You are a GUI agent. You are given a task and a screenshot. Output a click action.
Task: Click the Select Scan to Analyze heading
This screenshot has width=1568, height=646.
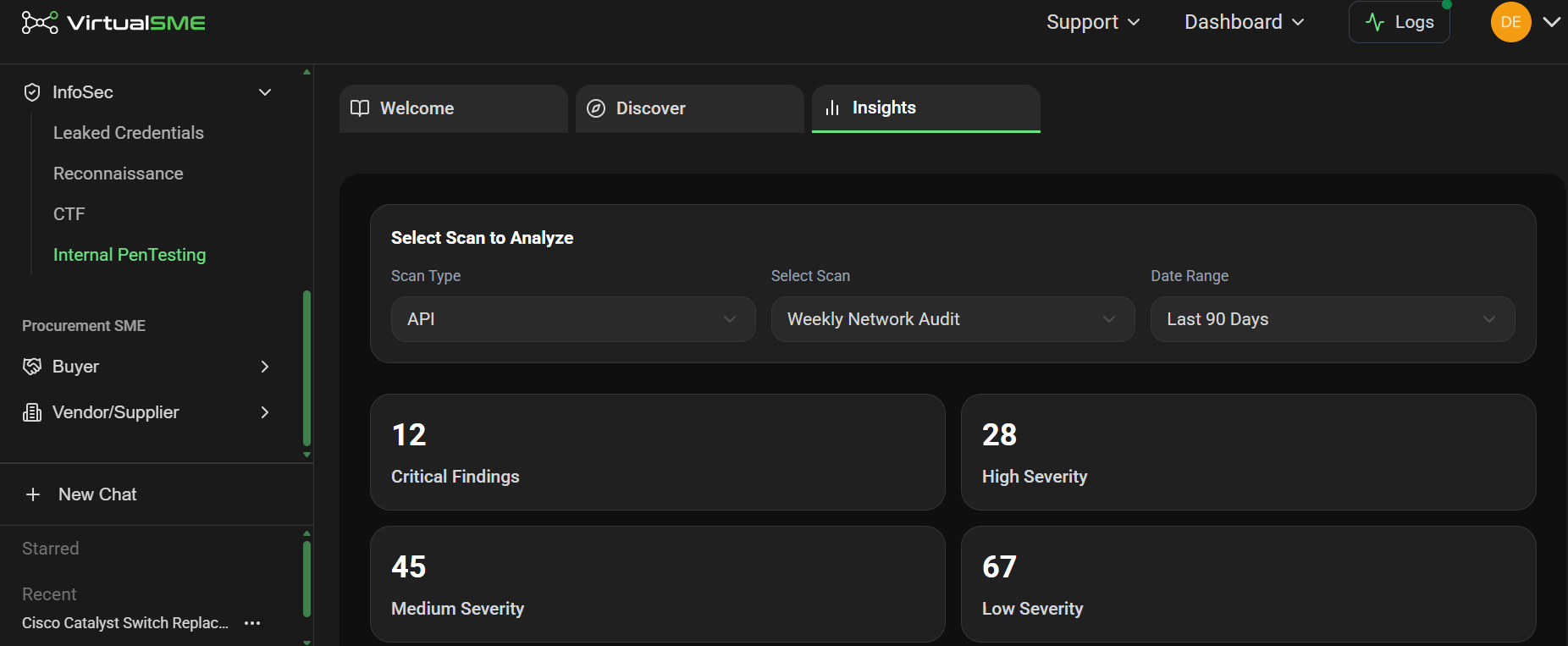[483, 238]
